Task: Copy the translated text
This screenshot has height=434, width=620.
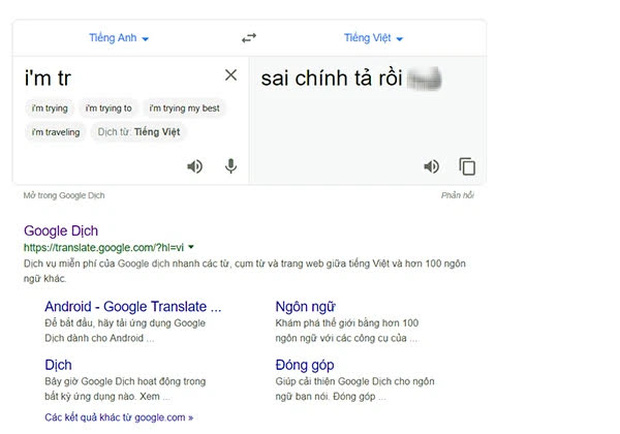Action: coord(467,166)
